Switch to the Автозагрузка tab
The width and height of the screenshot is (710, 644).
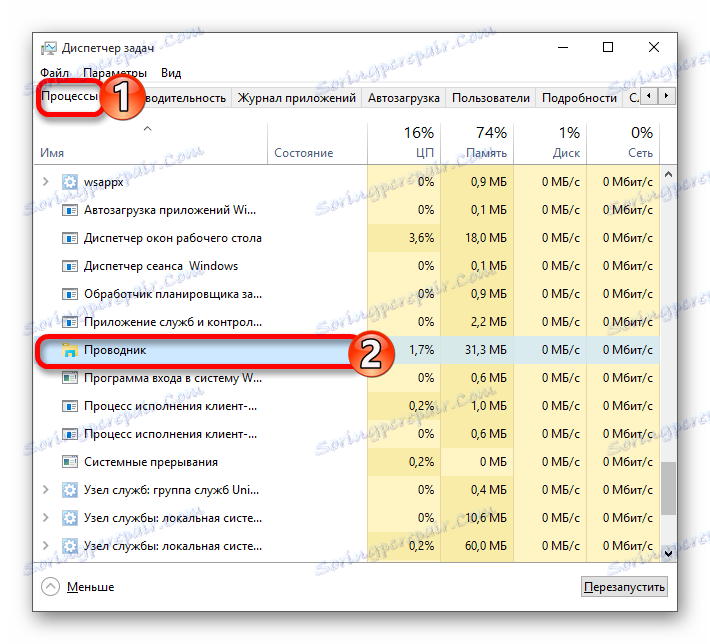click(403, 98)
